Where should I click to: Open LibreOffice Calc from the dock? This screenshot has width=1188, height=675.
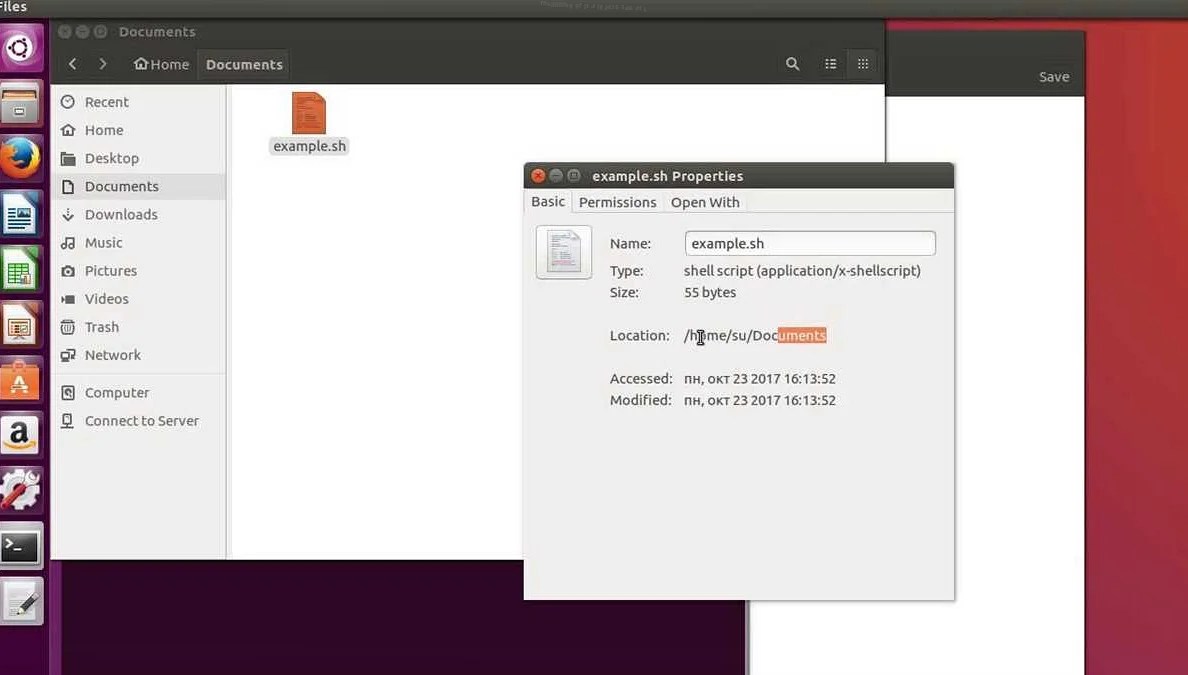[21, 269]
